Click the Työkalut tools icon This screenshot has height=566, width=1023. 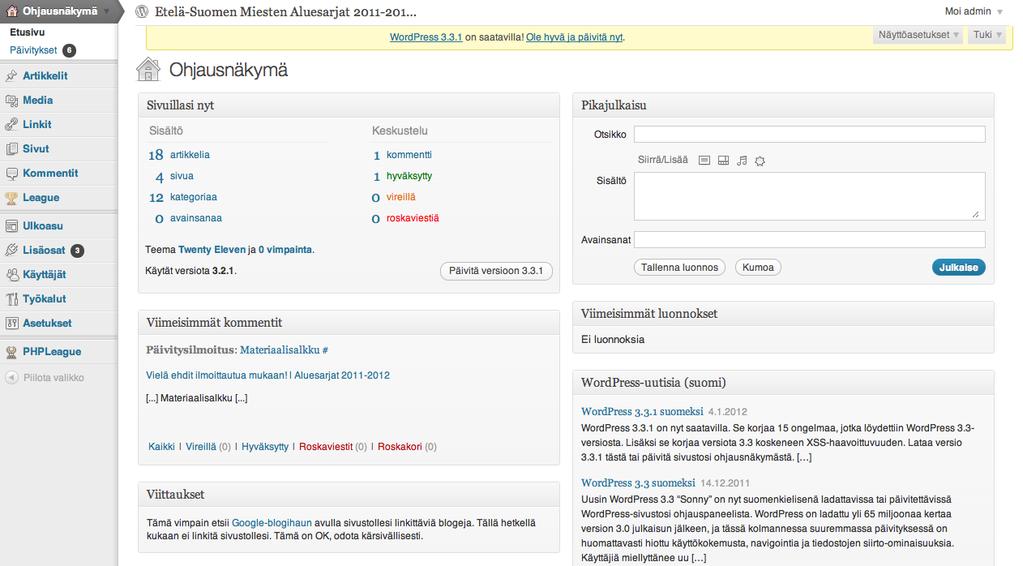(x=11, y=299)
